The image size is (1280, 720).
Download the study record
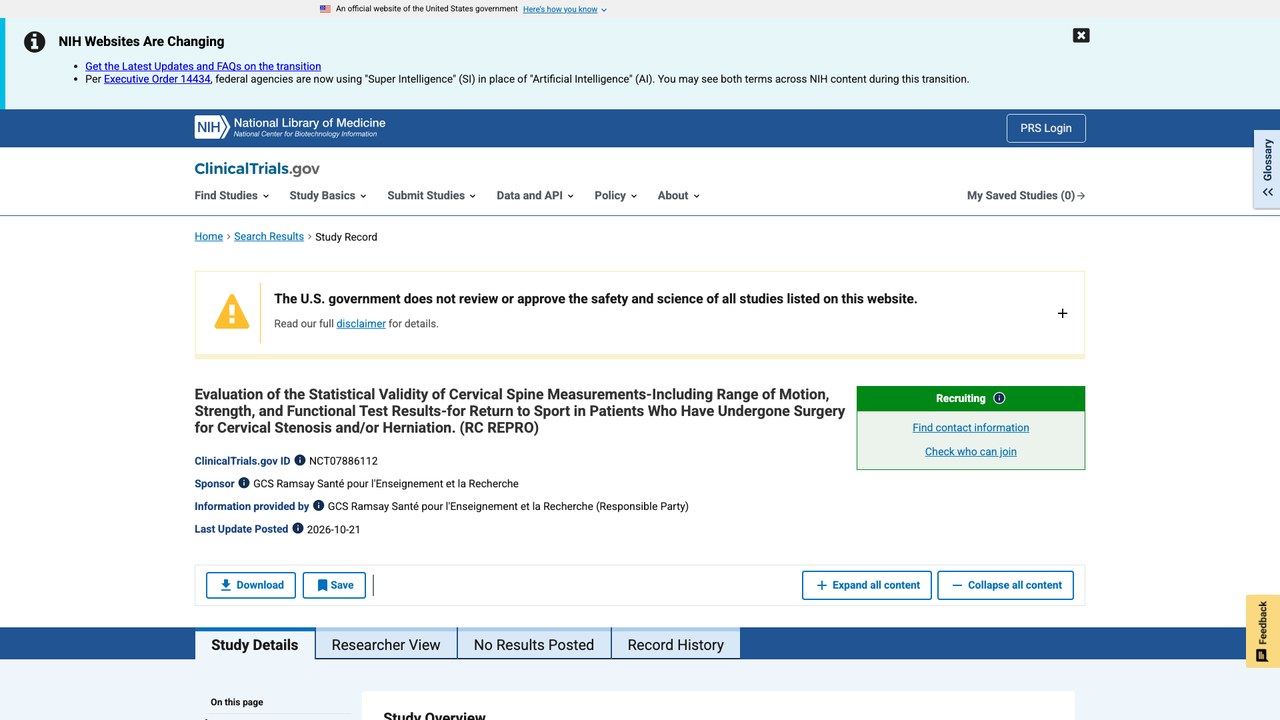(251, 585)
